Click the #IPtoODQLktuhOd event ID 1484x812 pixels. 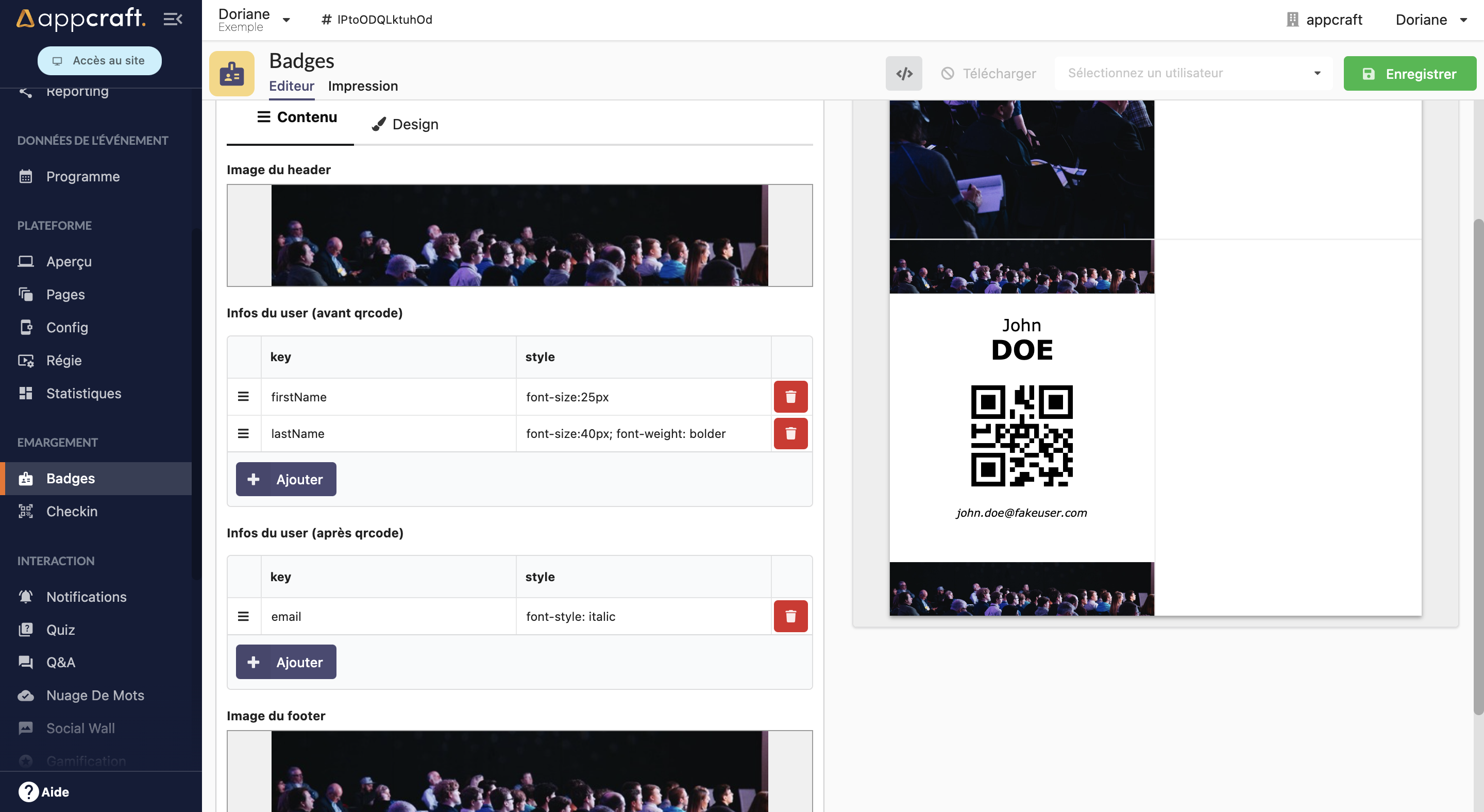click(377, 20)
